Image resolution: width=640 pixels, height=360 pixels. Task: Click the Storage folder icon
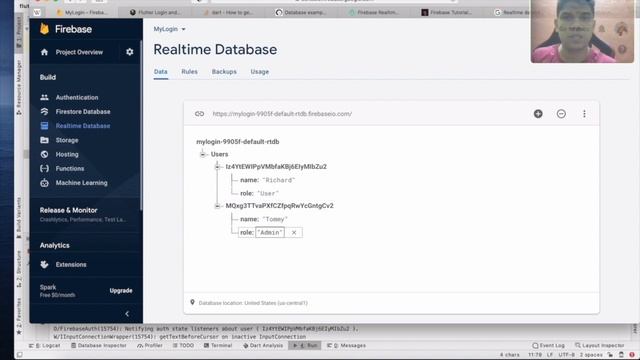tap(44, 140)
